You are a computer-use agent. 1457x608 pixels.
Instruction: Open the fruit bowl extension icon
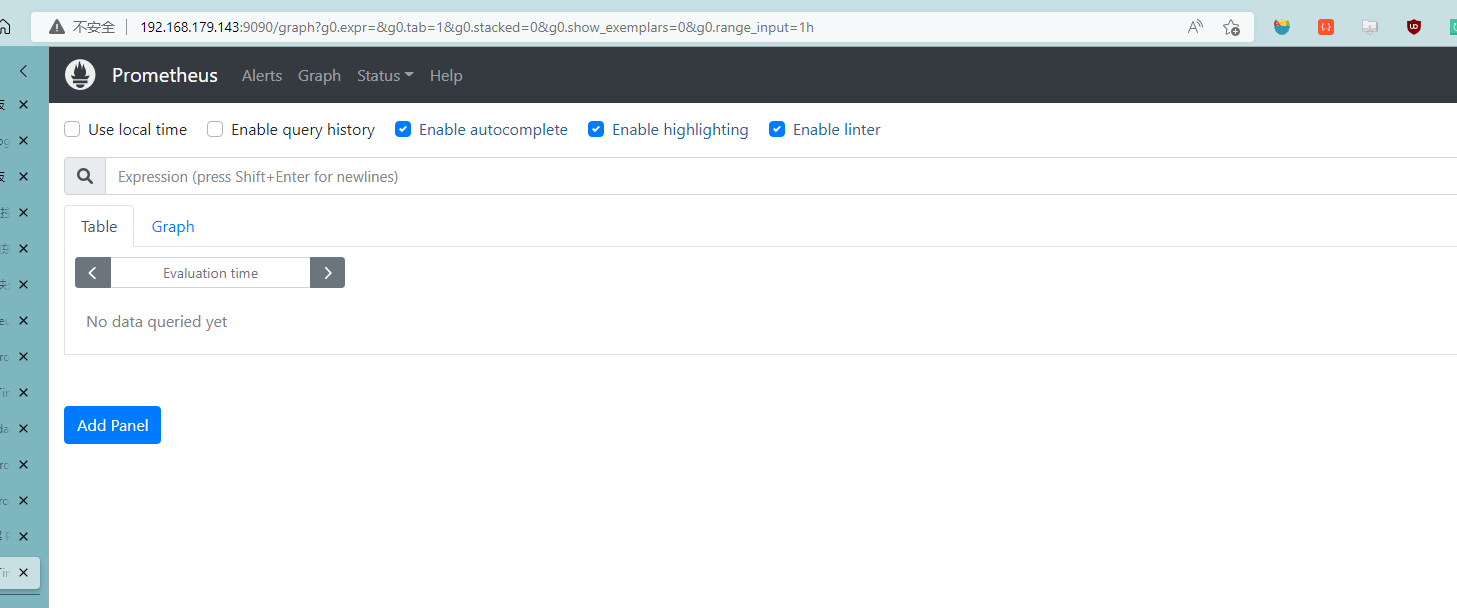1282,27
